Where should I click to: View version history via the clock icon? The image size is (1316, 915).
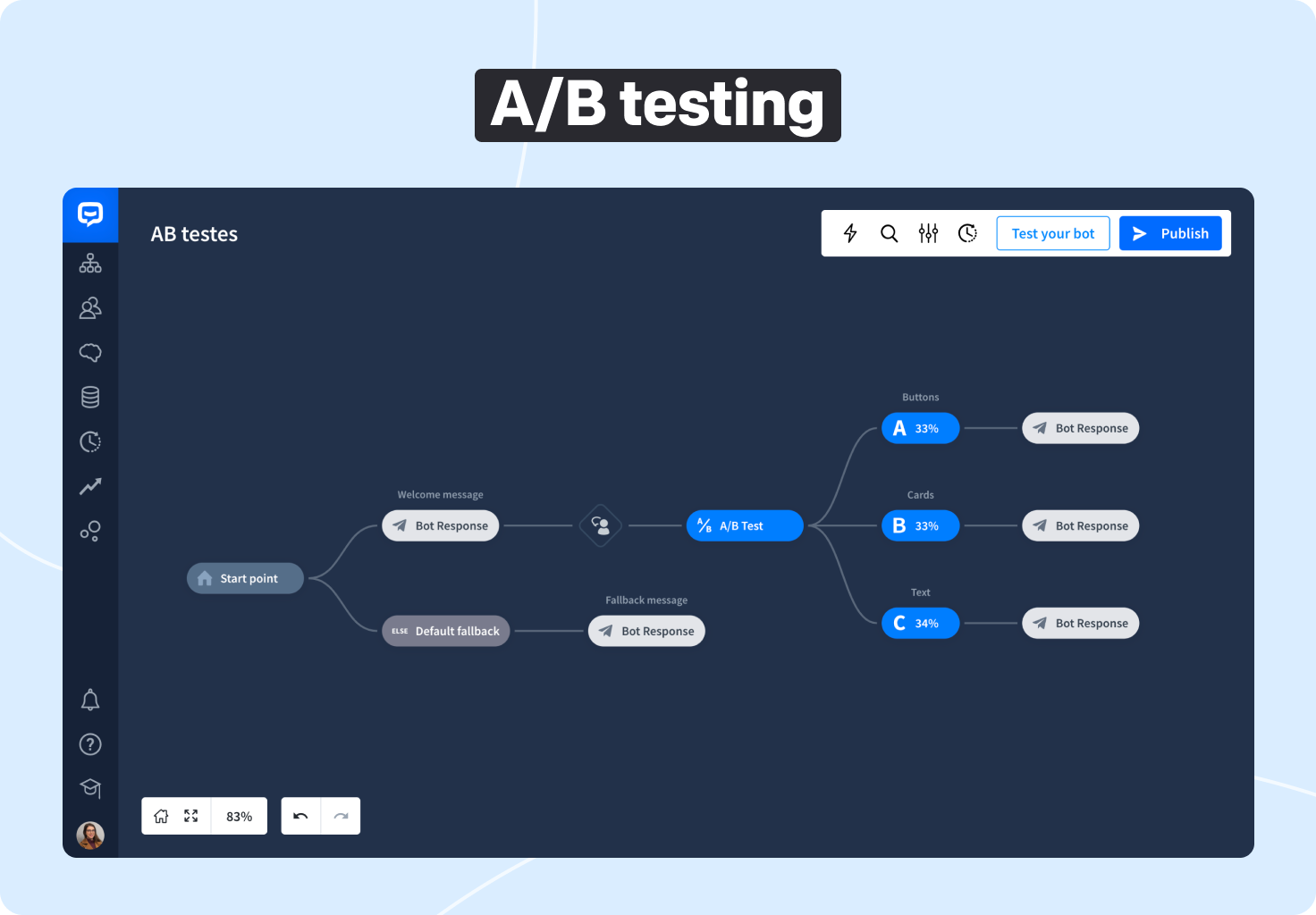click(967, 233)
